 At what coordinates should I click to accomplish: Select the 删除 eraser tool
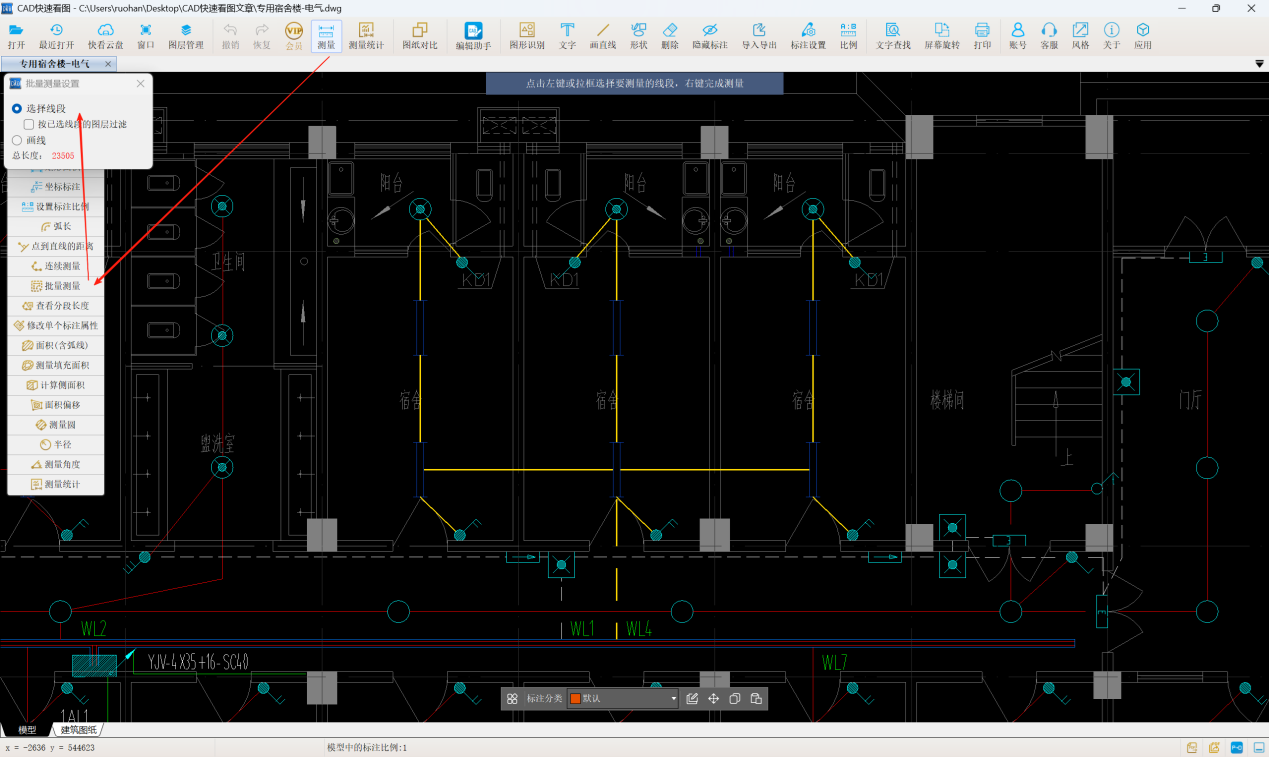[669, 36]
